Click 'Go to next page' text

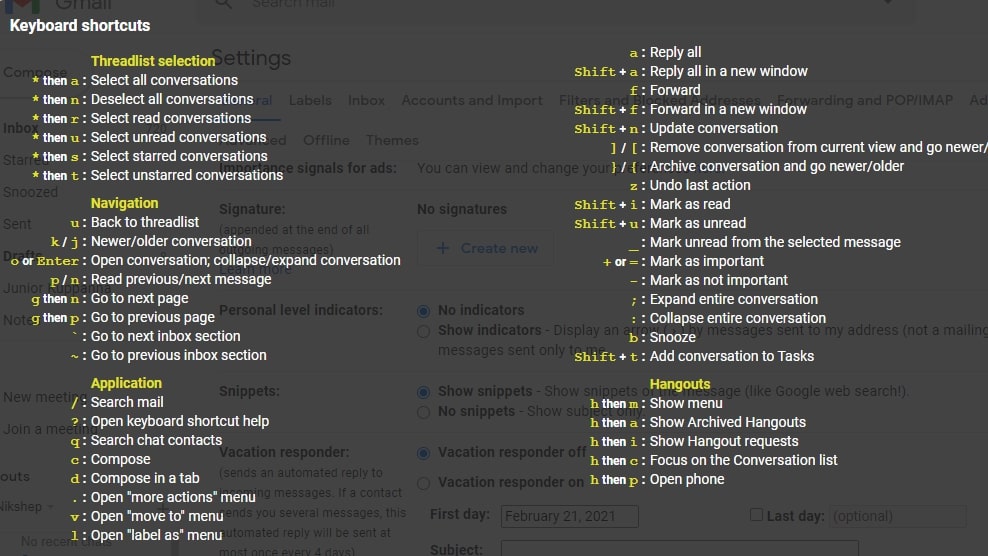[x=139, y=298]
